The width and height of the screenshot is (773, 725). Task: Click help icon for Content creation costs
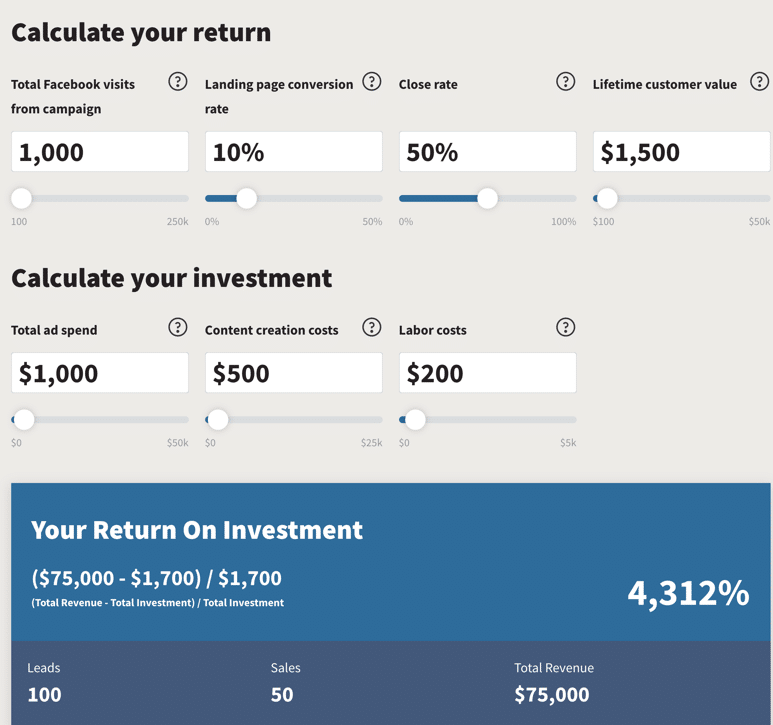tap(372, 327)
